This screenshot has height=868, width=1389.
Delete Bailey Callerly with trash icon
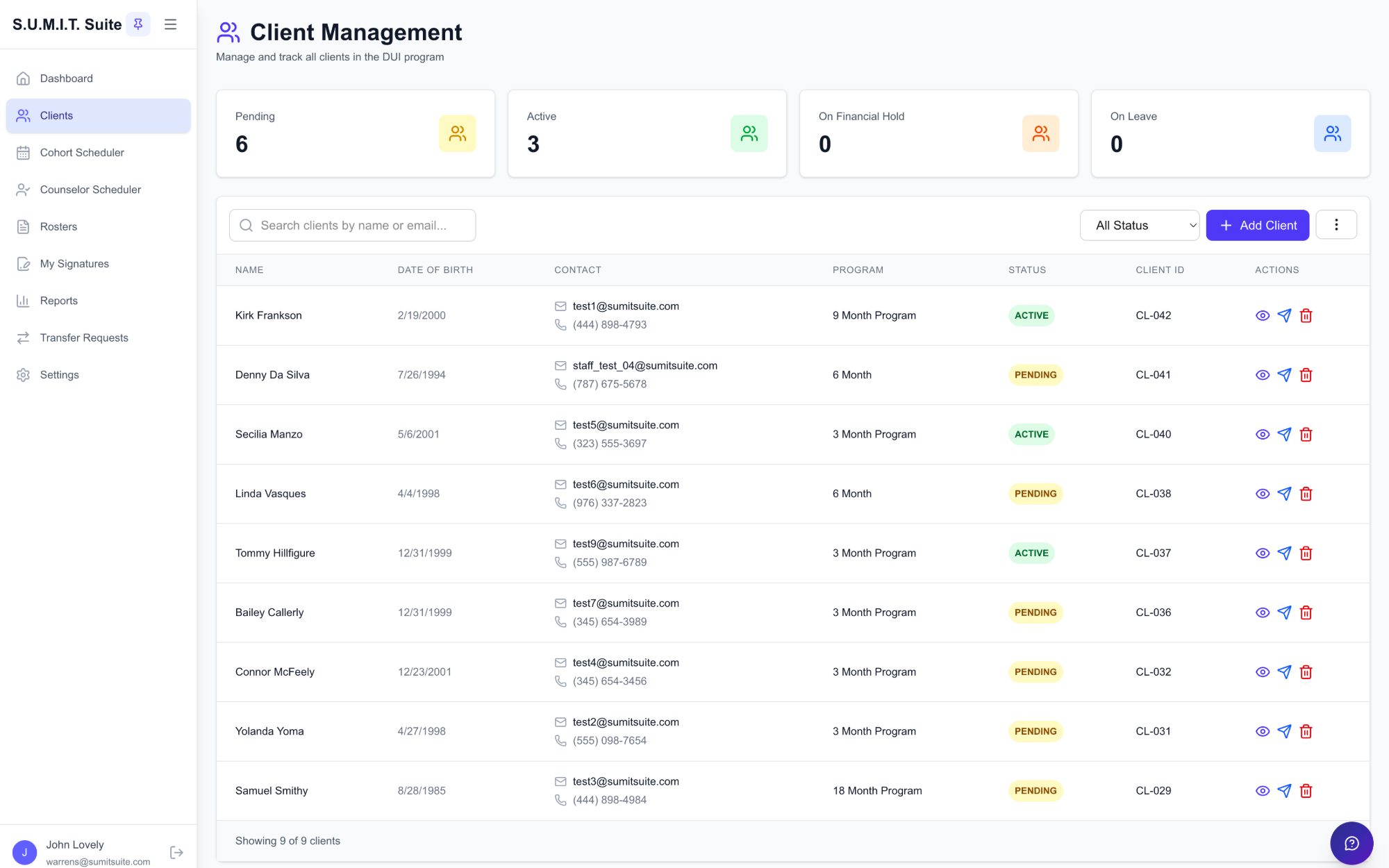coord(1306,612)
